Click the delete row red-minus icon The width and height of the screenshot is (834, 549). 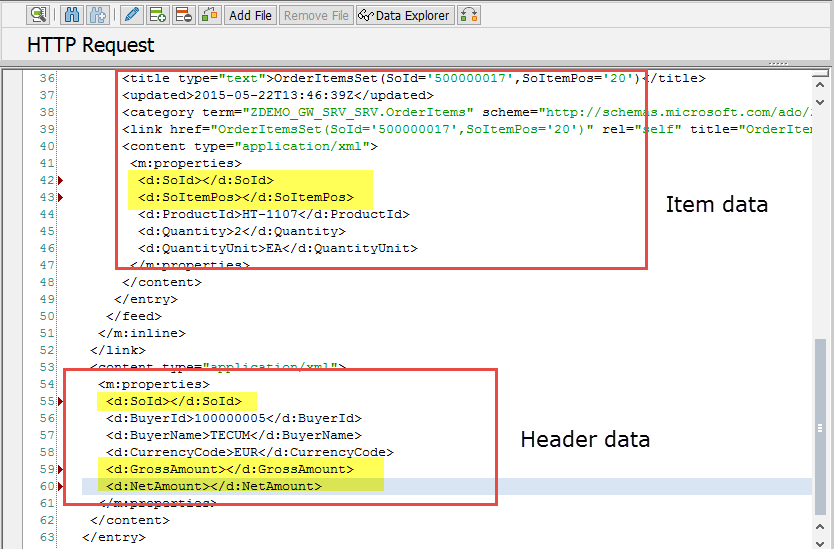[183, 15]
